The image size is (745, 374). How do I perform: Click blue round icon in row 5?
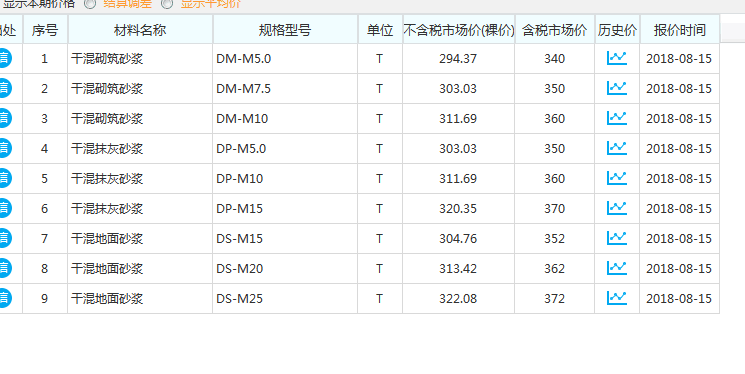(5, 178)
